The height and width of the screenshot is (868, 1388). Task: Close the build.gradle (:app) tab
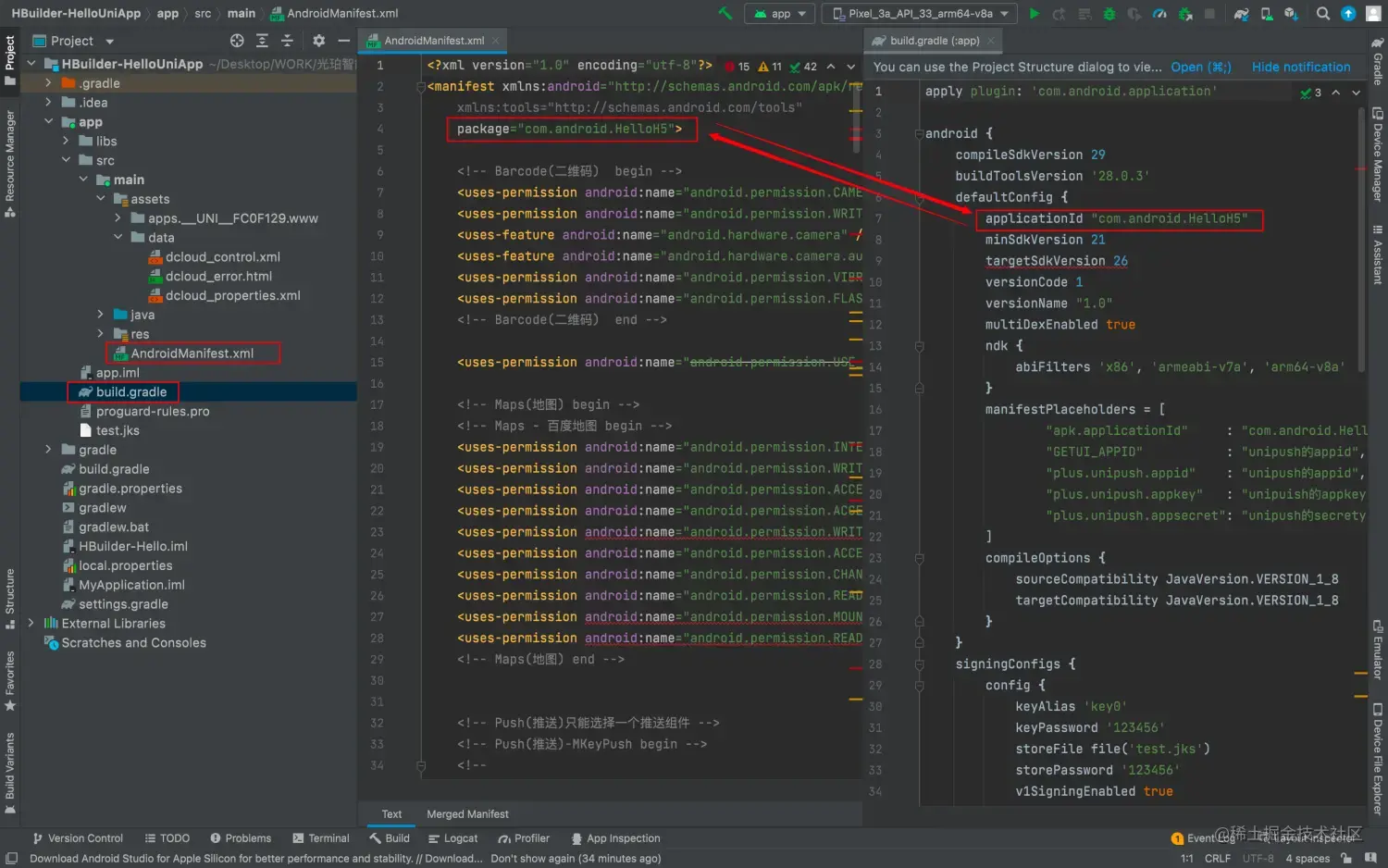point(991,41)
